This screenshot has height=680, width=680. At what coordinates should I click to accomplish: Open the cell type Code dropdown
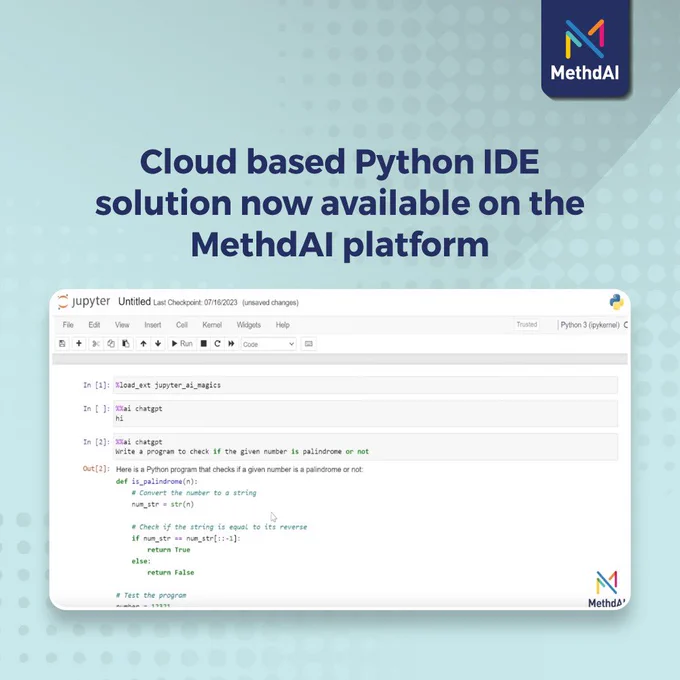(x=268, y=344)
